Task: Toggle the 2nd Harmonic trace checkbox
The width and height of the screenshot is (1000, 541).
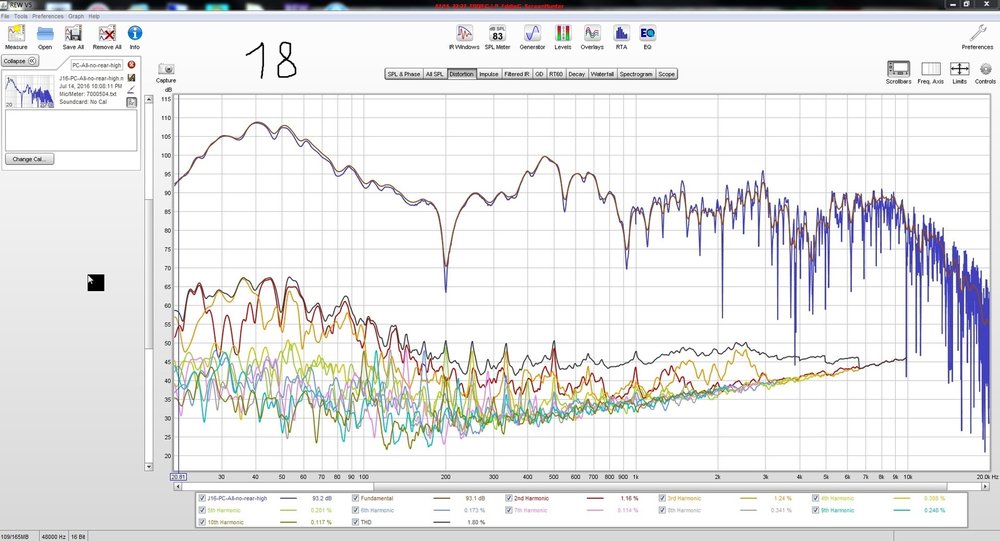Action: pyautogui.click(x=509, y=498)
